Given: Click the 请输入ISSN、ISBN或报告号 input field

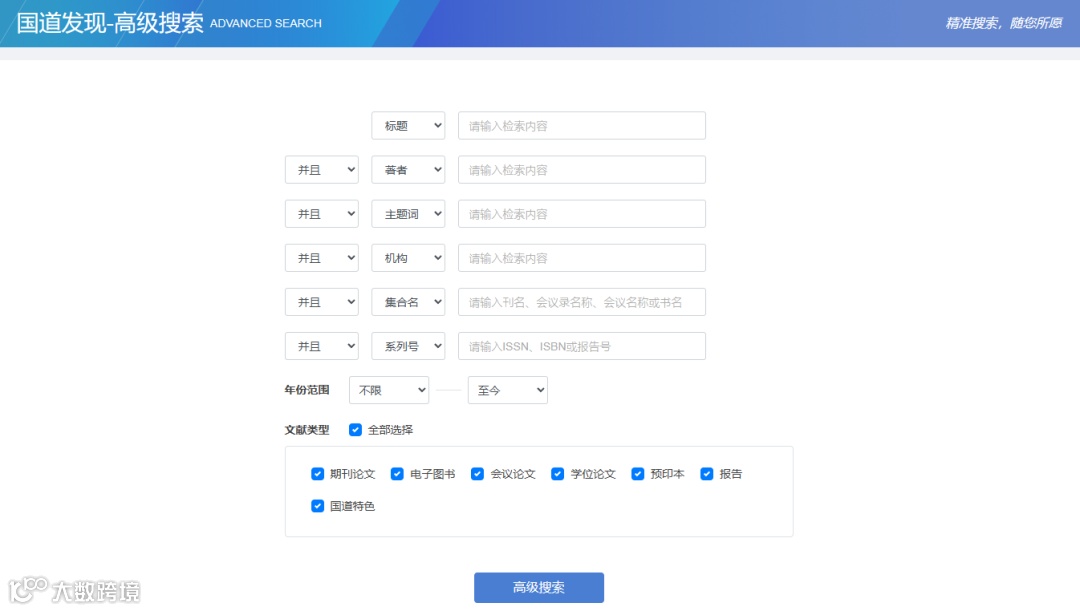Looking at the screenshot, I should (x=582, y=346).
